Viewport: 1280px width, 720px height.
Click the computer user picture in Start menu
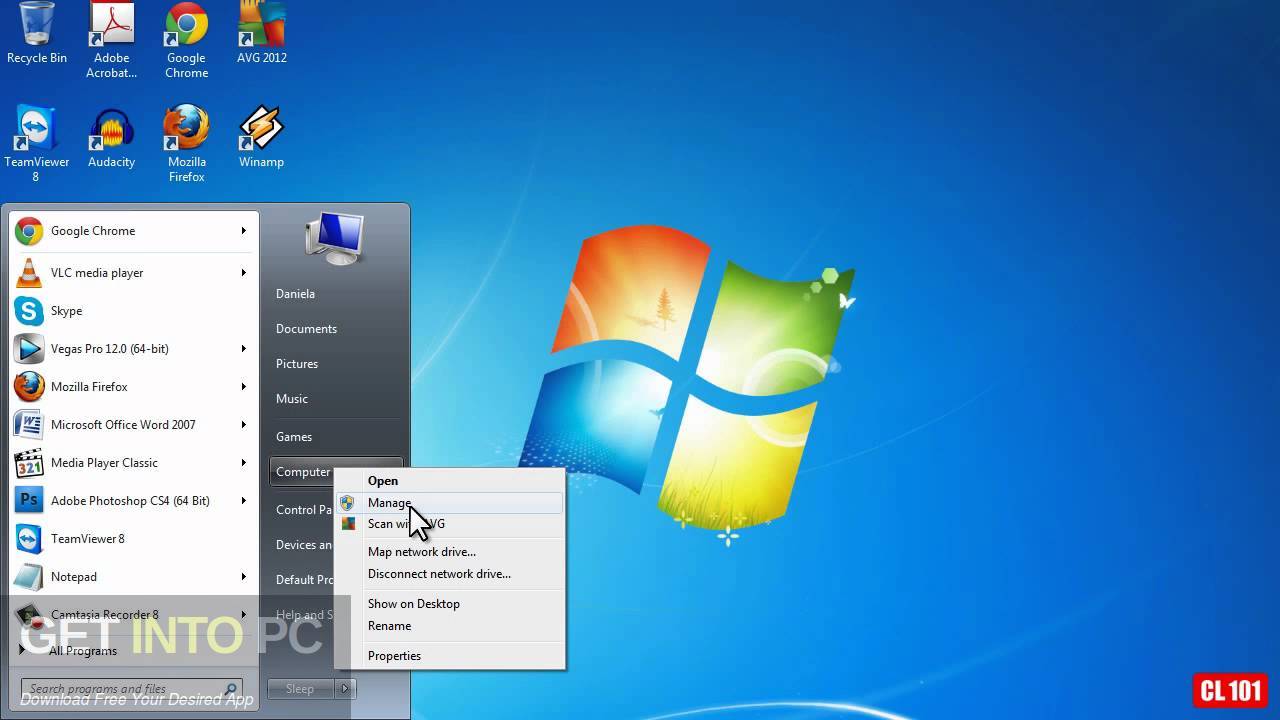(x=335, y=238)
